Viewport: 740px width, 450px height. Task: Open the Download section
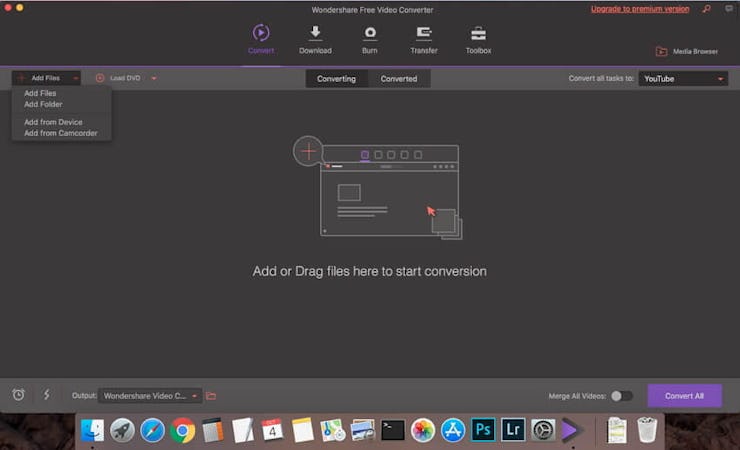pyautogui.click(x=315, y=39)
